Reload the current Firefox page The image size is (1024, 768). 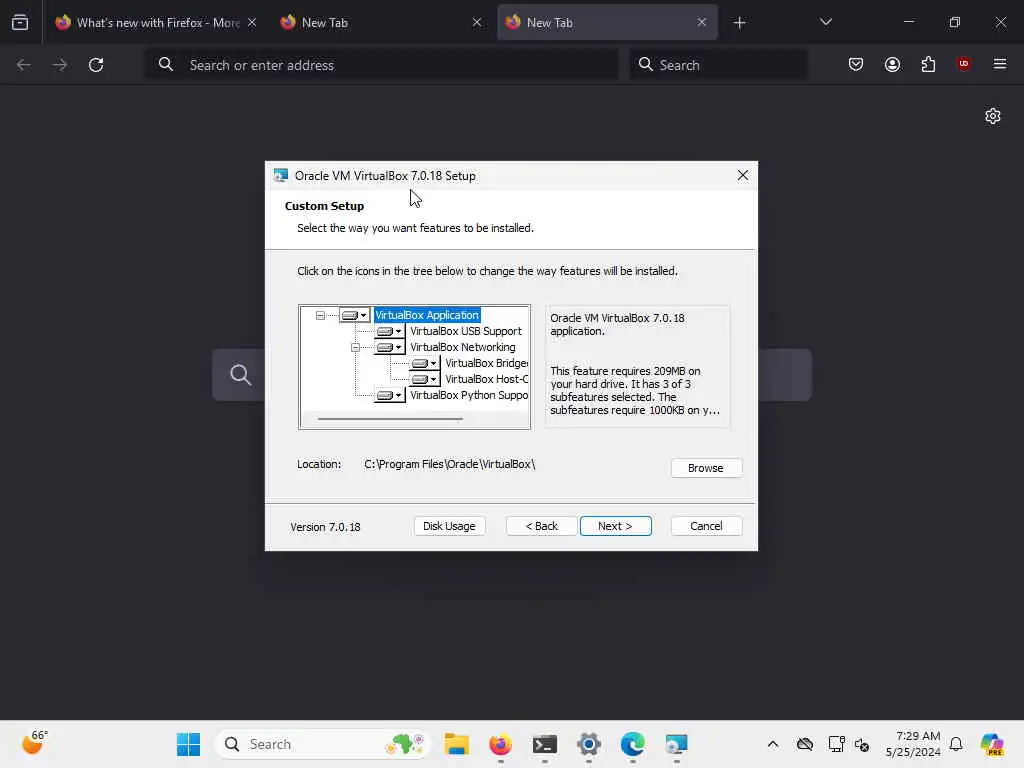point(96,65)
